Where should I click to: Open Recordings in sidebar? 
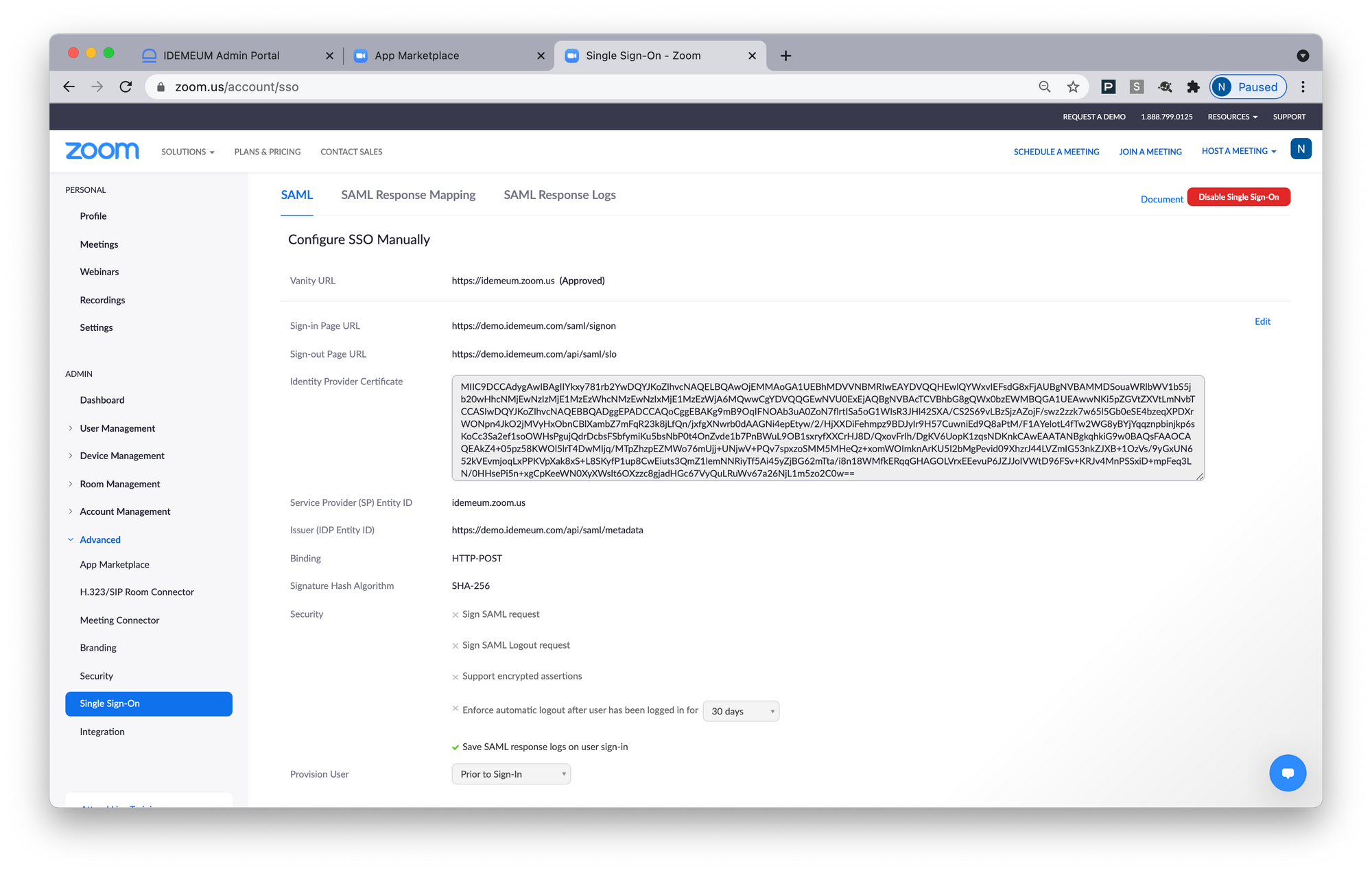(102, 300)
